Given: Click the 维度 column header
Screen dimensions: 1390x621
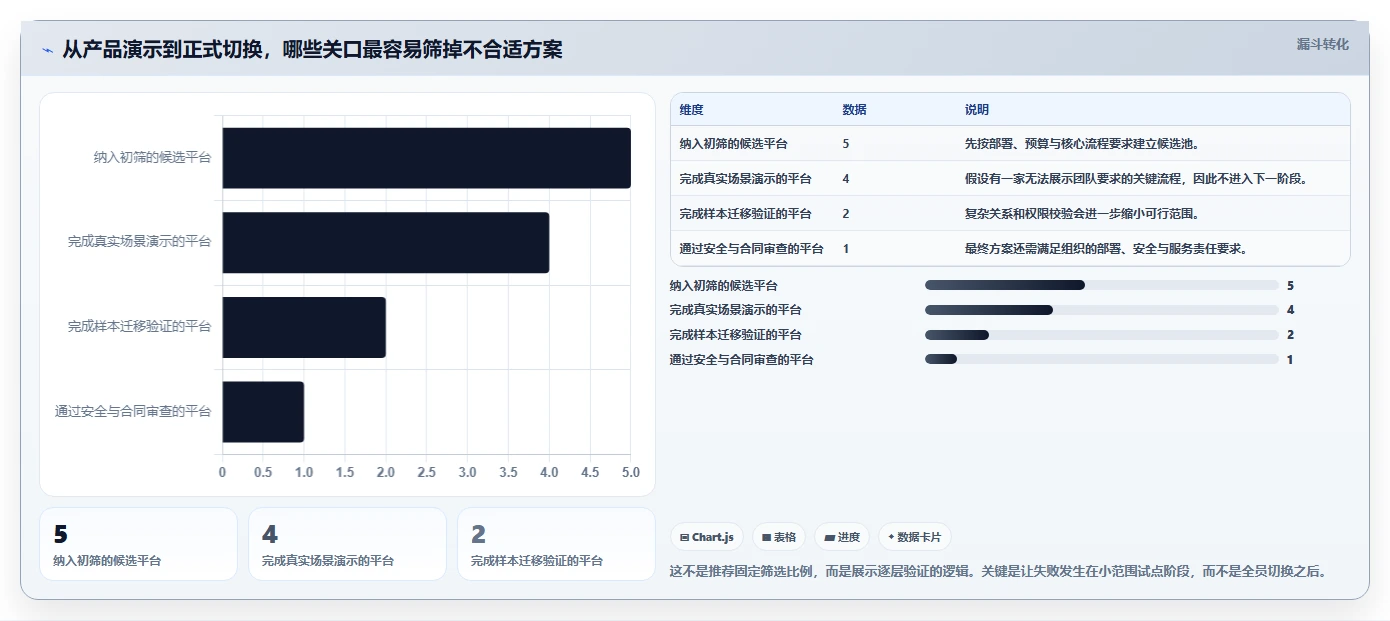Looking at the screenshot, I should point(691,110).
